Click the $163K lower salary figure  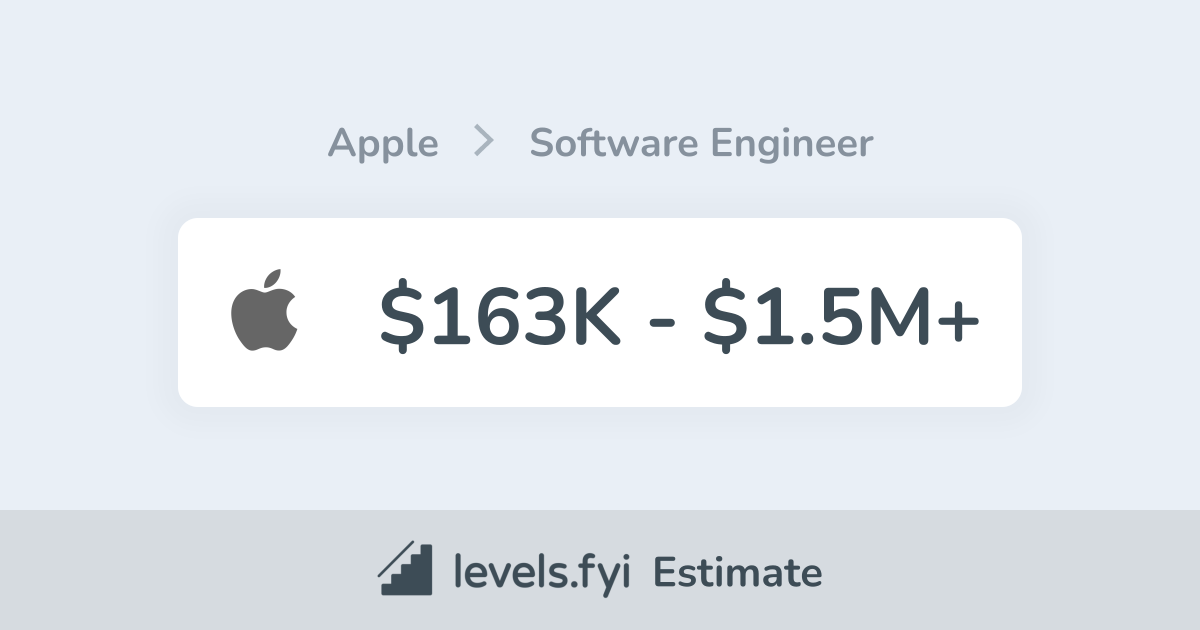[499, 312]
